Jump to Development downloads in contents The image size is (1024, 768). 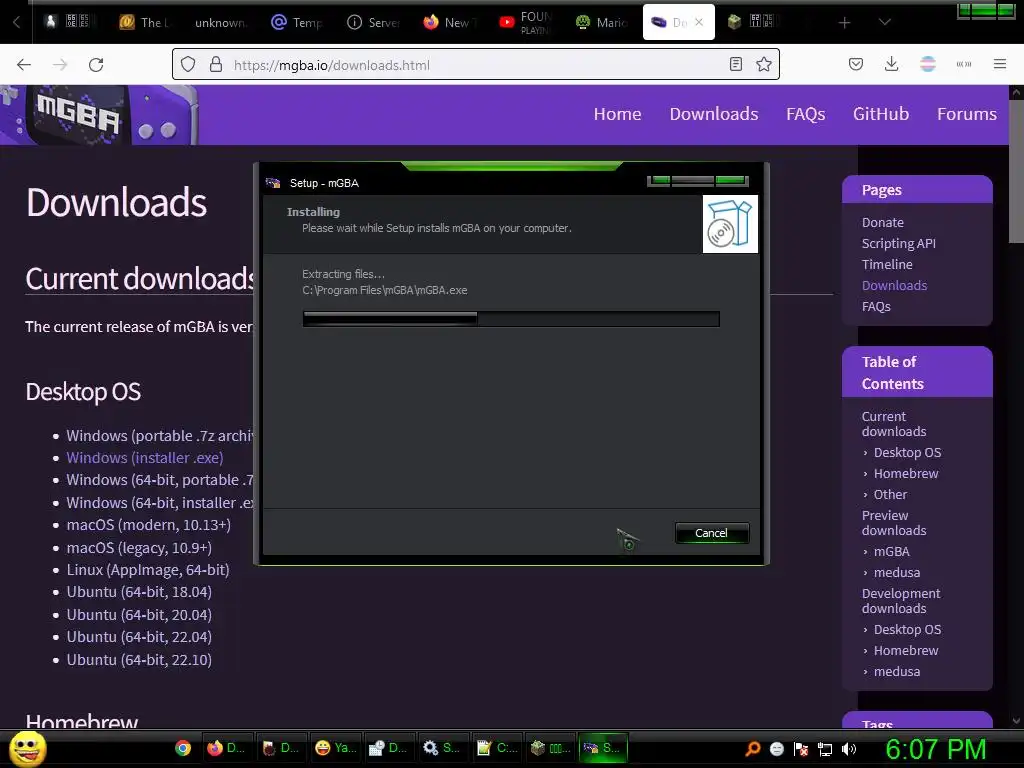coord(901,601)
